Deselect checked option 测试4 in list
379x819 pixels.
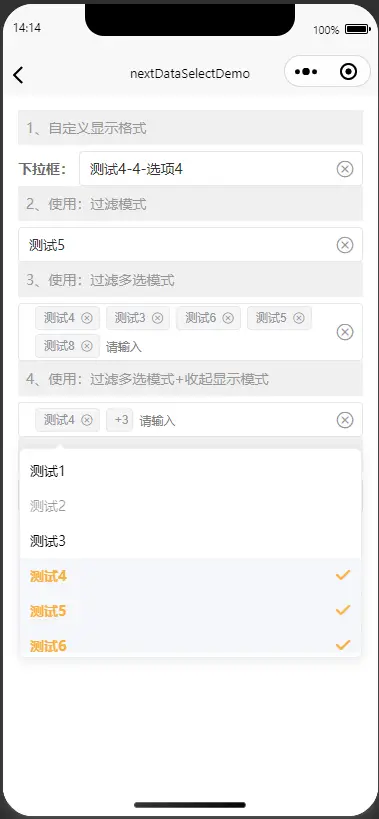190,576
